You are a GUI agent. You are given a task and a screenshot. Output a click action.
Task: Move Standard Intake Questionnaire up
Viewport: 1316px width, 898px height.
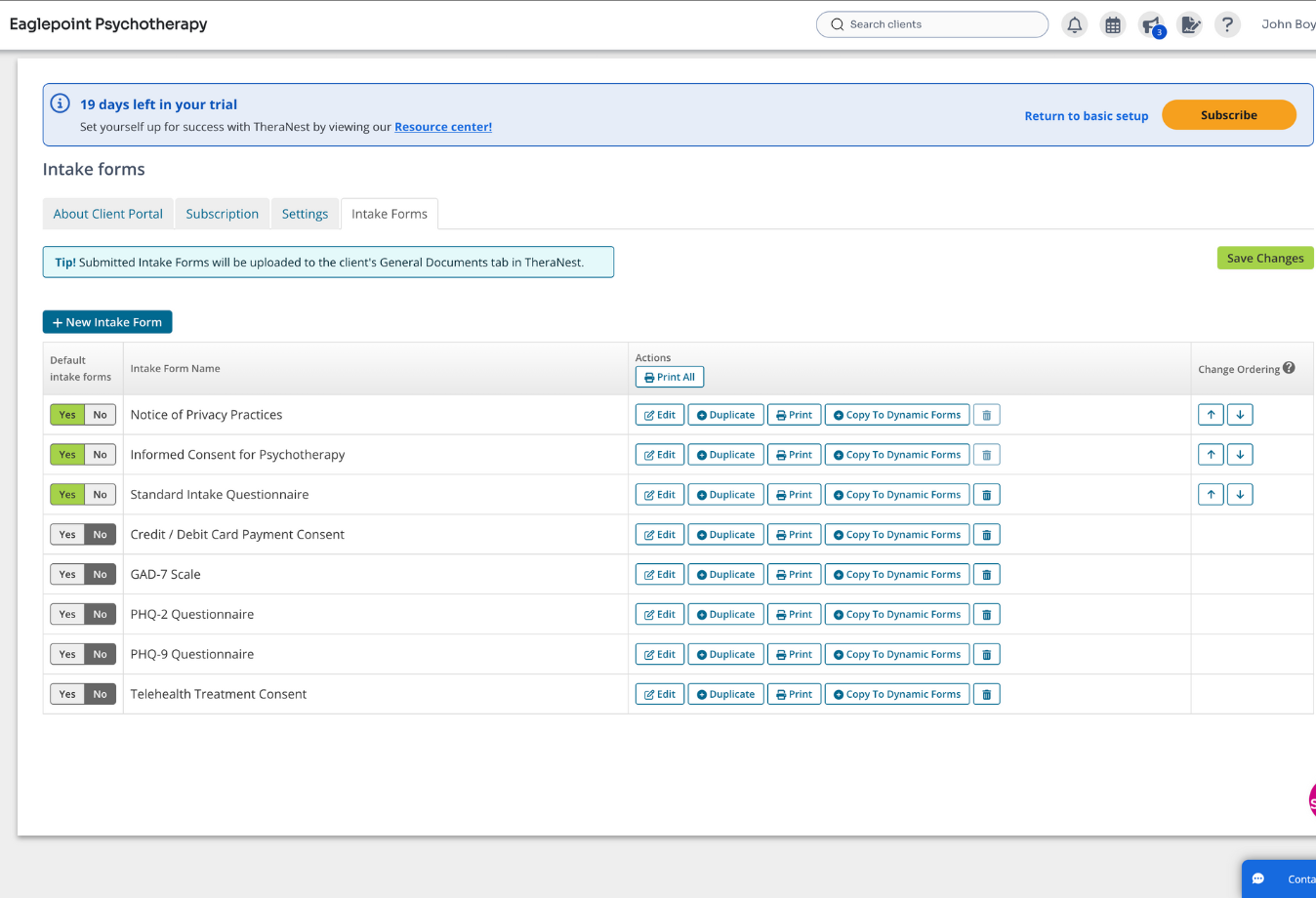pyautogui.click(x=1211, y=495)
